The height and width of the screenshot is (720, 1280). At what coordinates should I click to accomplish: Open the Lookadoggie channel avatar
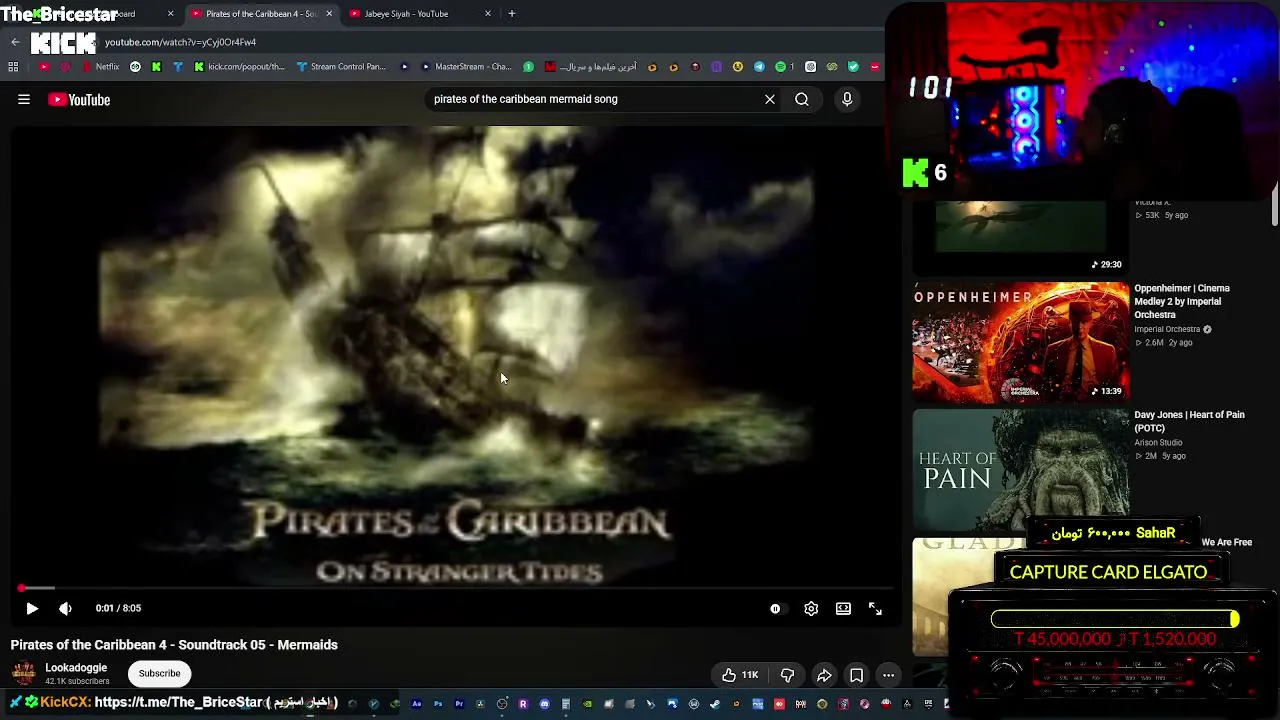point(24,673)
